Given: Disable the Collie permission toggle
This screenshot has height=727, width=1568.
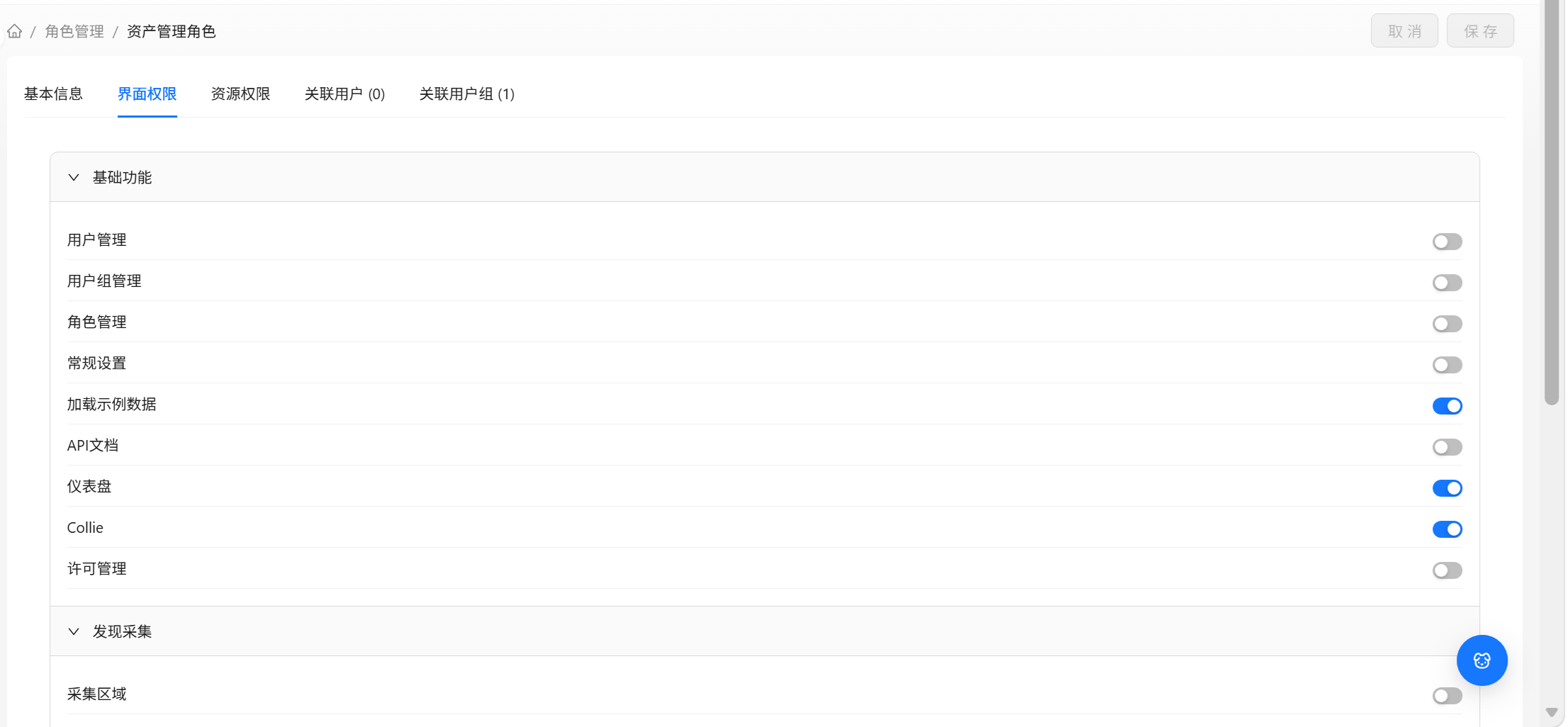Looking at the screenshot, I should click(1447, 529).
